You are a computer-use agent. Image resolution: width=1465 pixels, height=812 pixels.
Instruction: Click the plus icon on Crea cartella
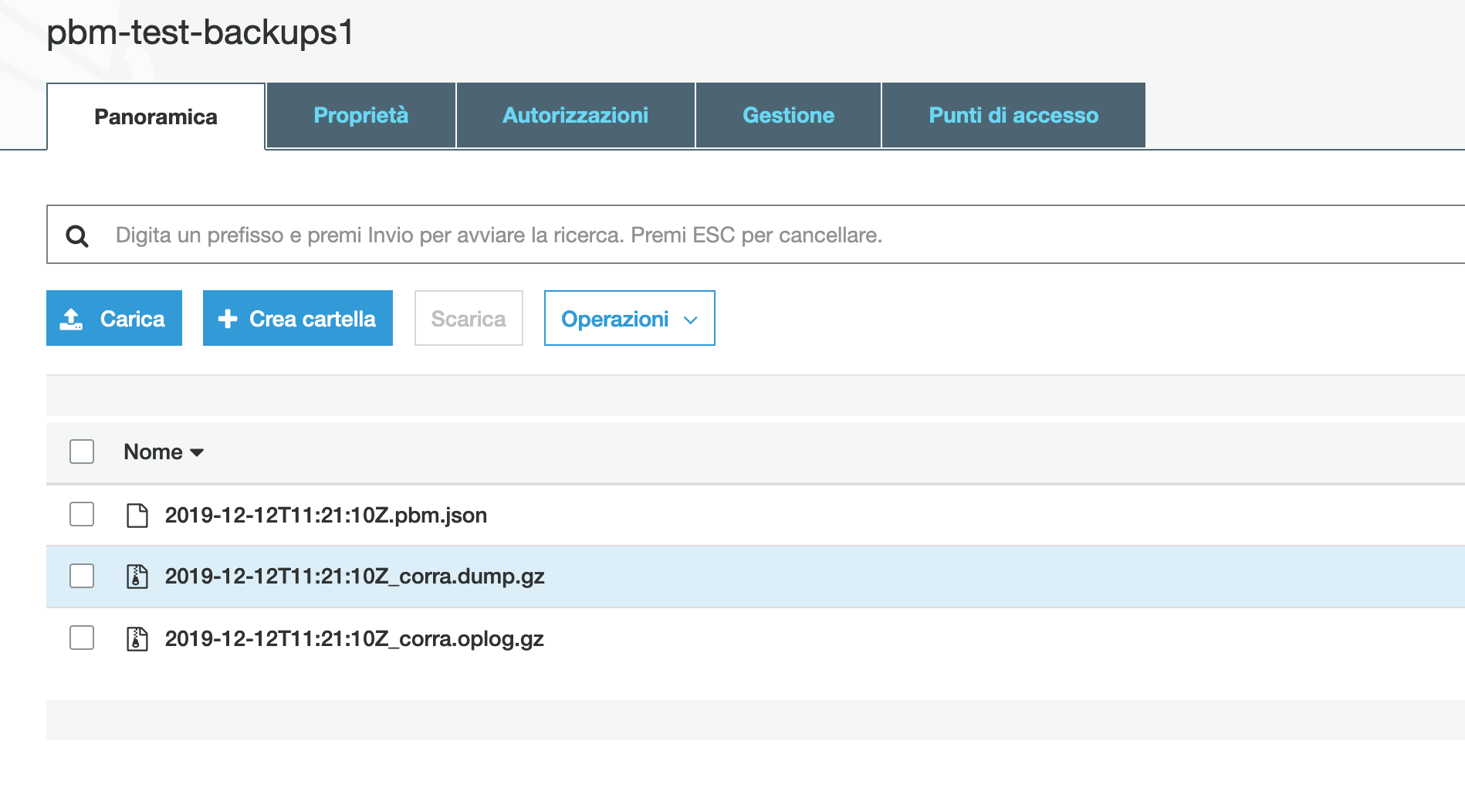click(x=228, y=319)
